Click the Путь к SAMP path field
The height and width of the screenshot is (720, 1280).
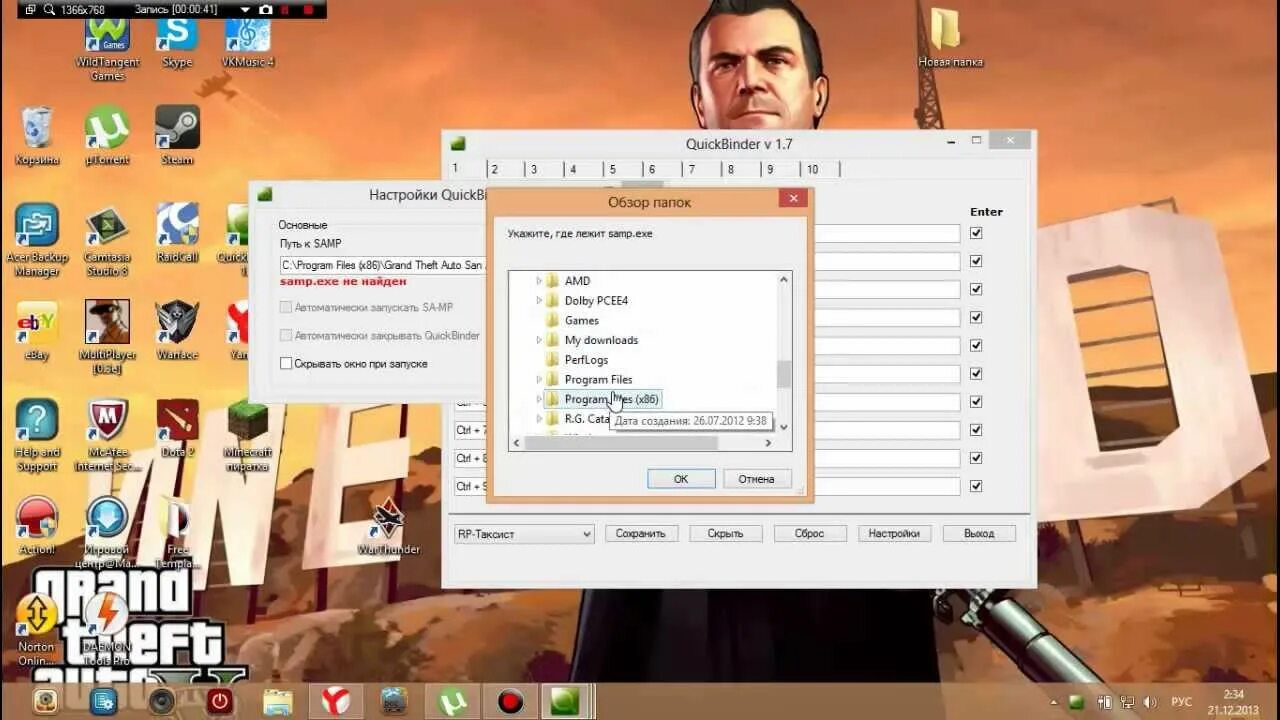click(x=383, y=266)
